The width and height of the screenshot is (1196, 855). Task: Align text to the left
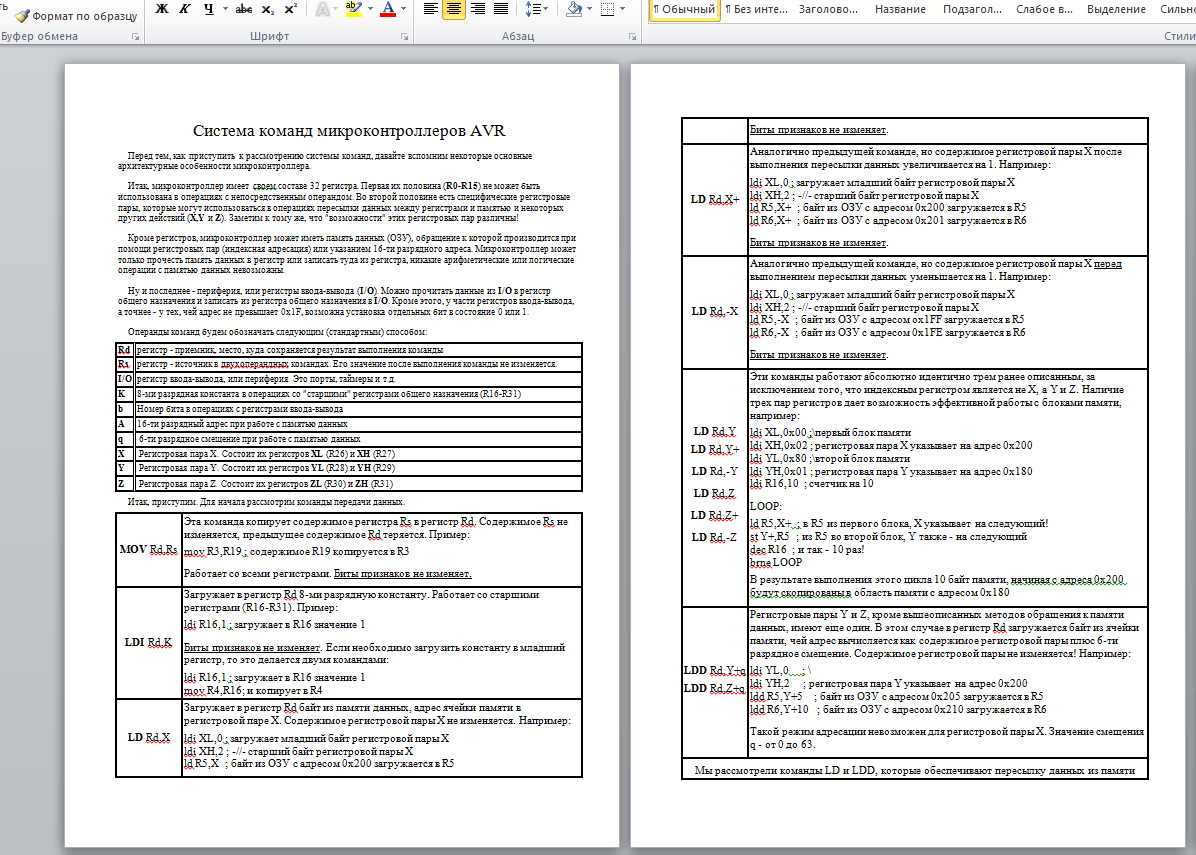coord(431,9)
